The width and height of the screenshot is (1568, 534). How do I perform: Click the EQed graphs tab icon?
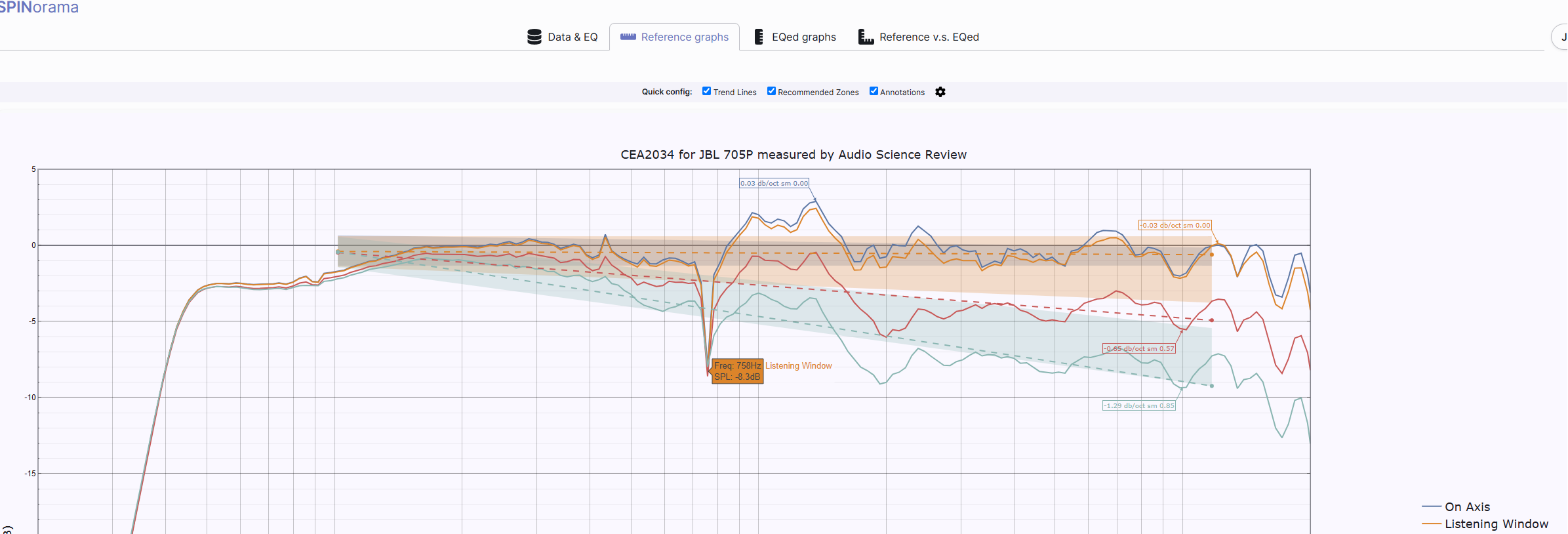[x=759, y=37]
